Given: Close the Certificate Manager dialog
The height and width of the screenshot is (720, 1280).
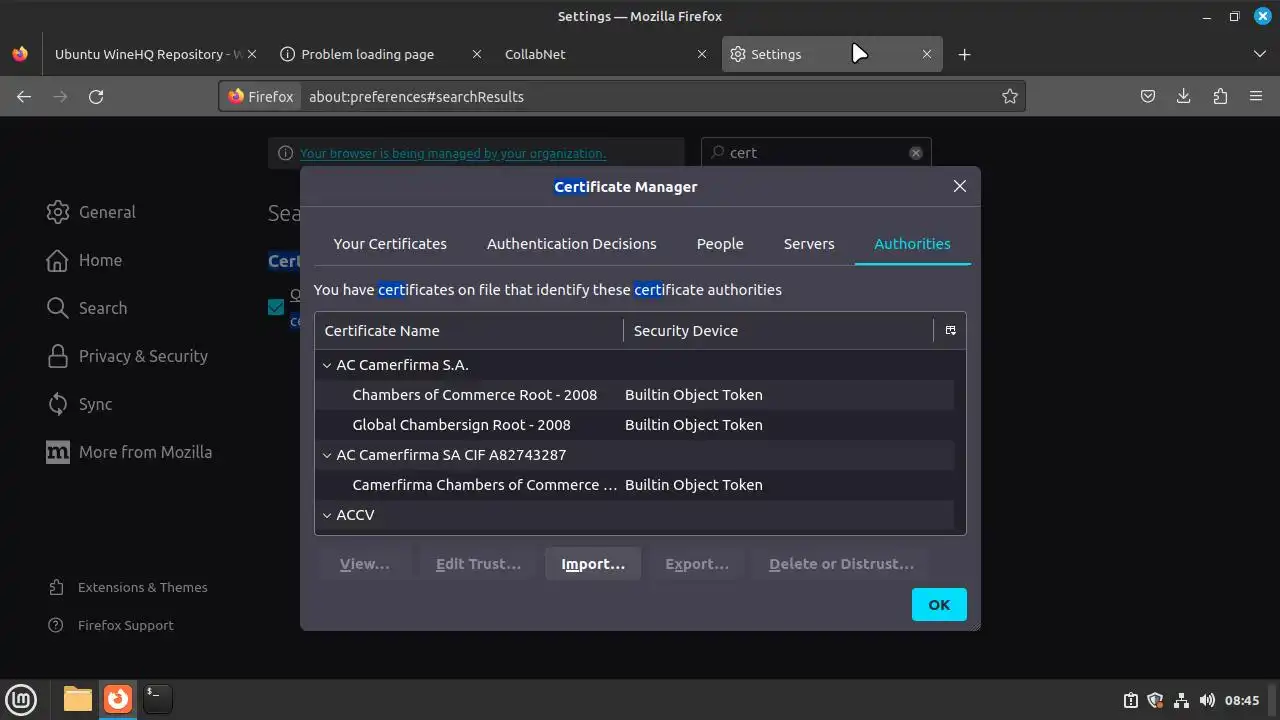Looking at the screenshot, I should pos(960,186).
